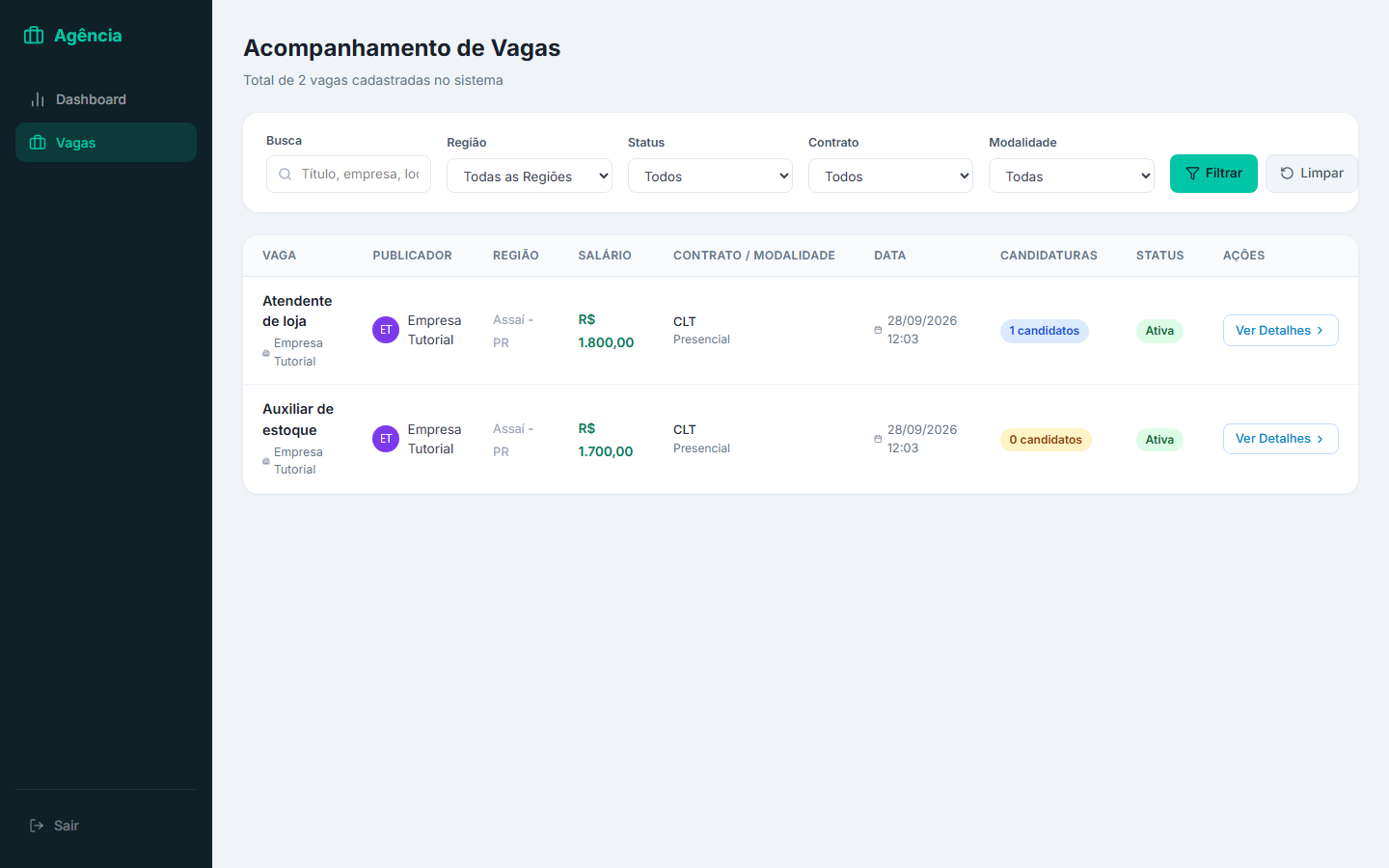Click the 'Agência' brand name
This screenshot has width=1389, height=868.
pyautogui.click(x=88, y=36)
